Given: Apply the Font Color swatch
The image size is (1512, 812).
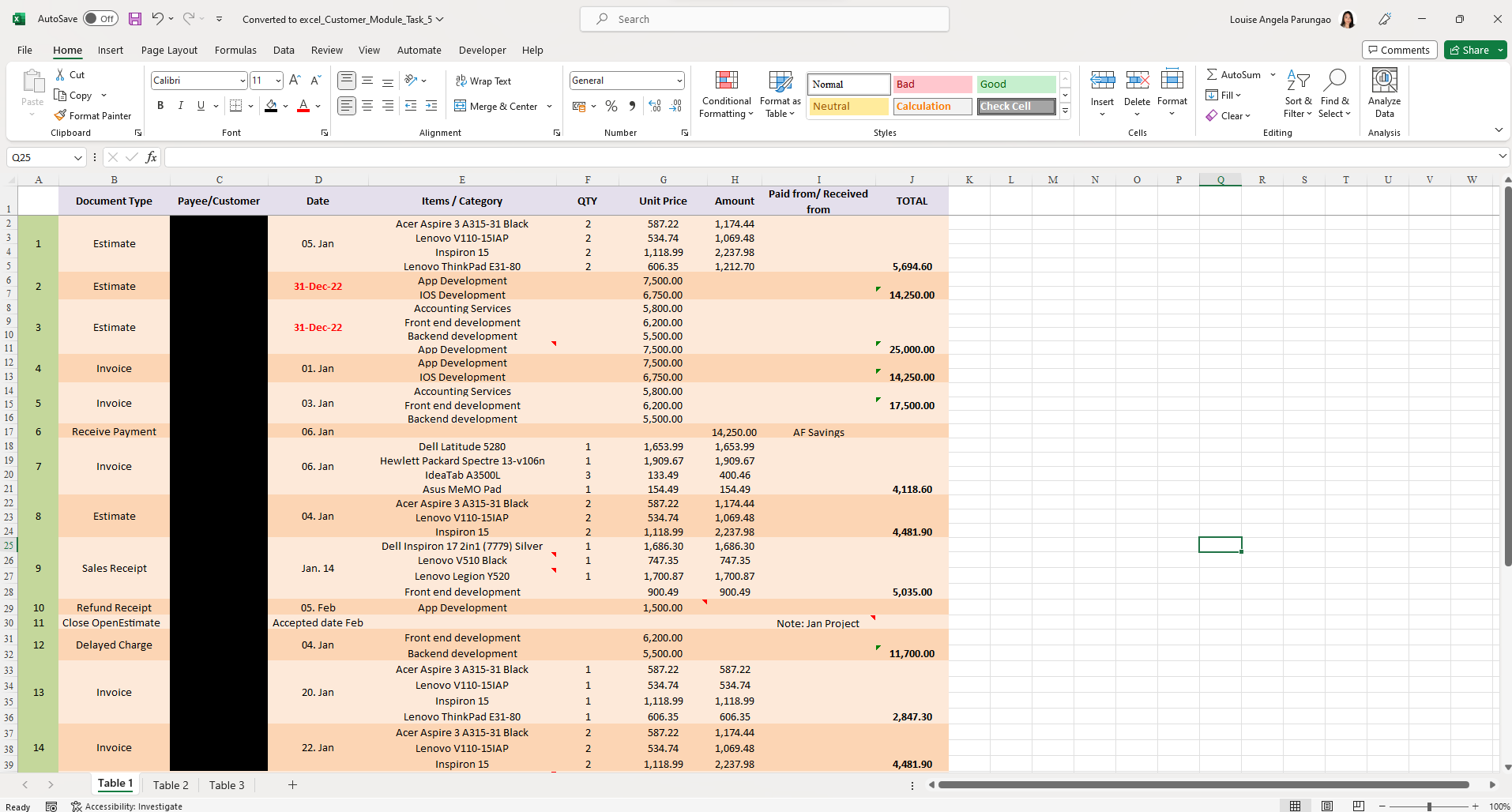Looking at the screenshot, I should coord(303,106).
